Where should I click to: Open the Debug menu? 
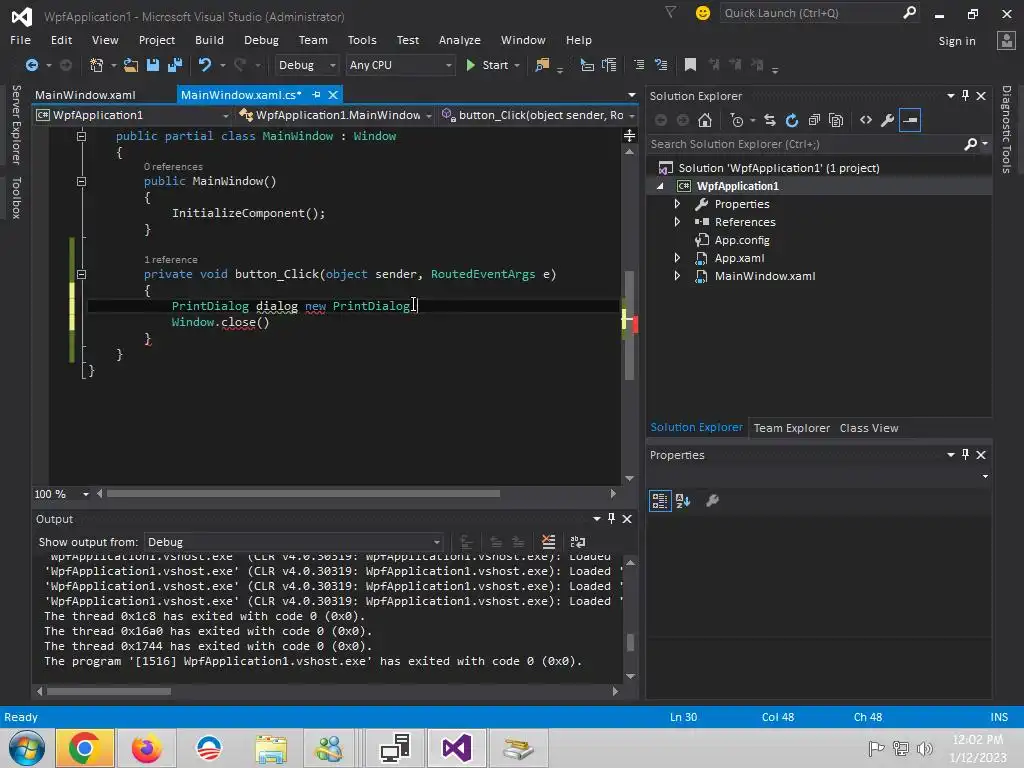pyautogui.click(x=261, y=40)
